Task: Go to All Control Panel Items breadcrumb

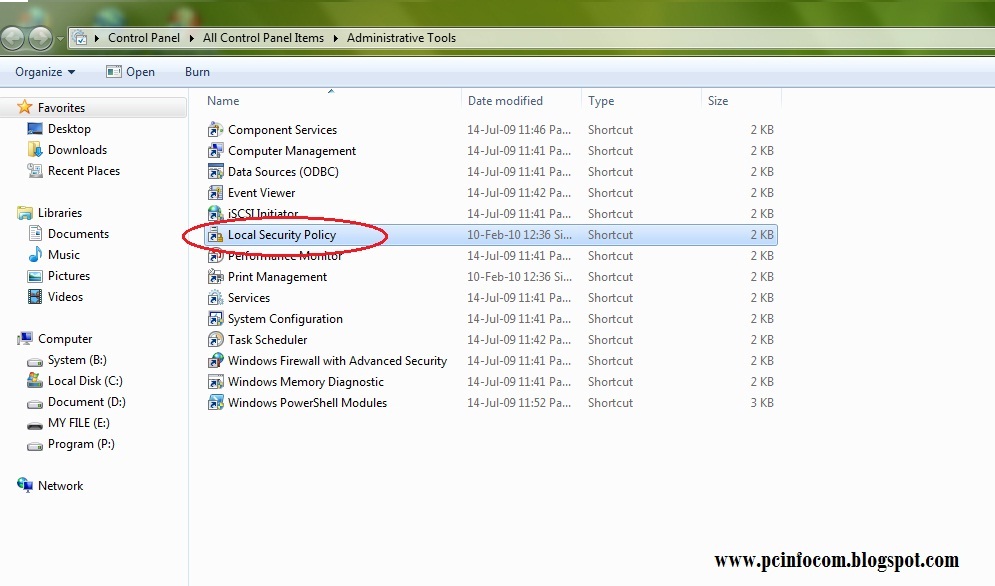Action: point(263,38)
